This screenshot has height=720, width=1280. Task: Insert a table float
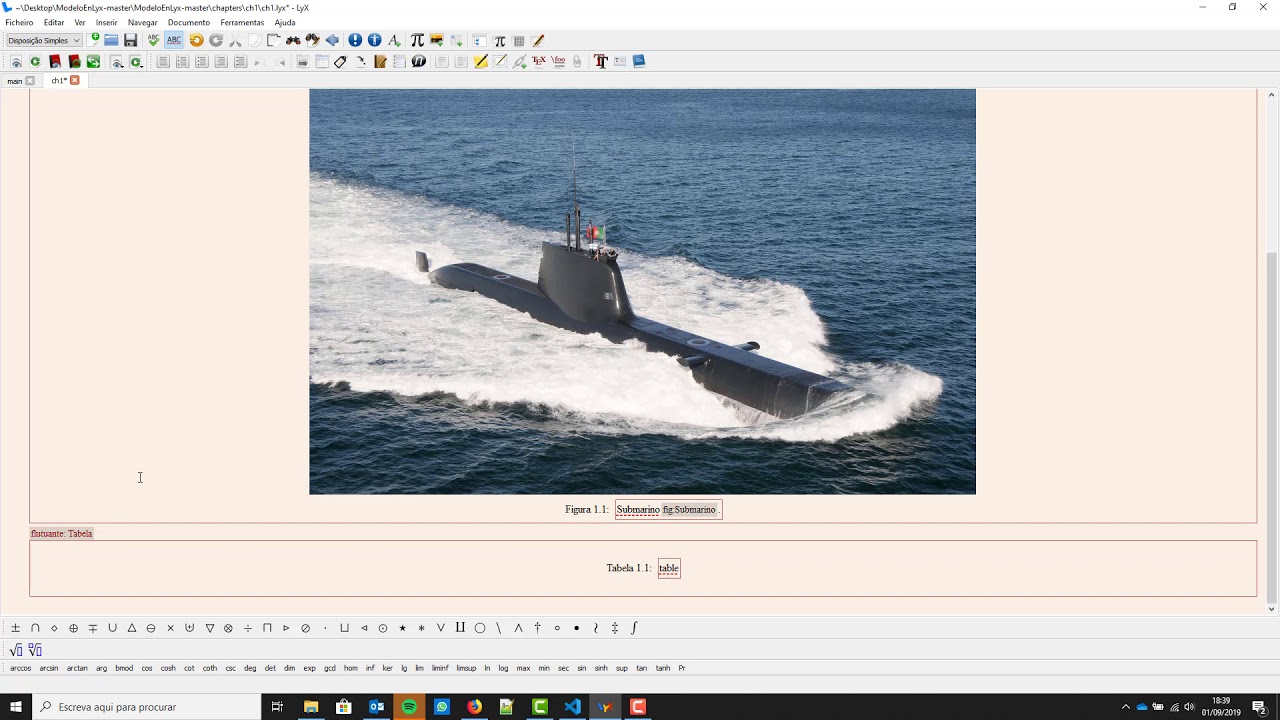tap(322, 61)
